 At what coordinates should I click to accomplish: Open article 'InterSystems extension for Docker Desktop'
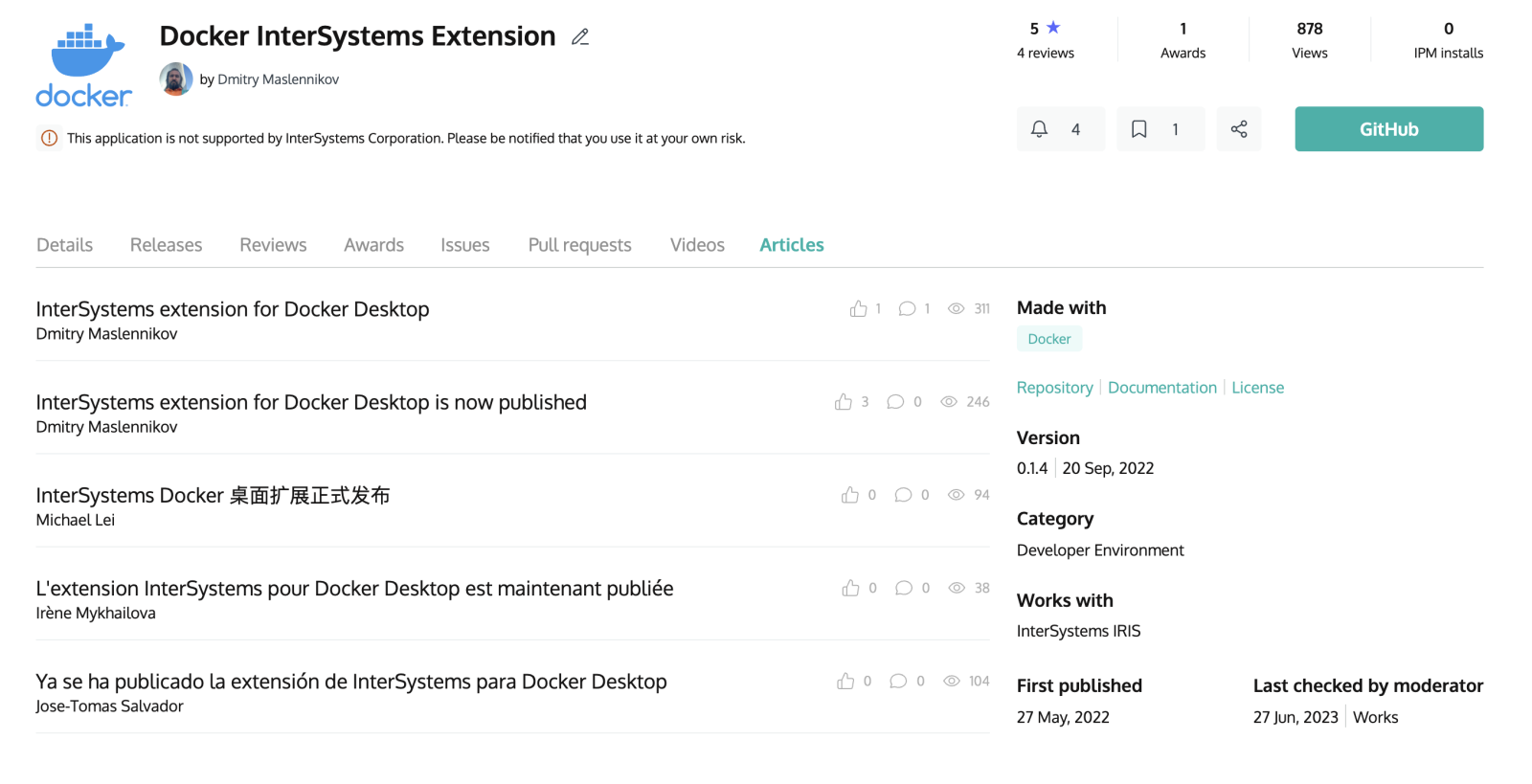[x=233, y=309]
